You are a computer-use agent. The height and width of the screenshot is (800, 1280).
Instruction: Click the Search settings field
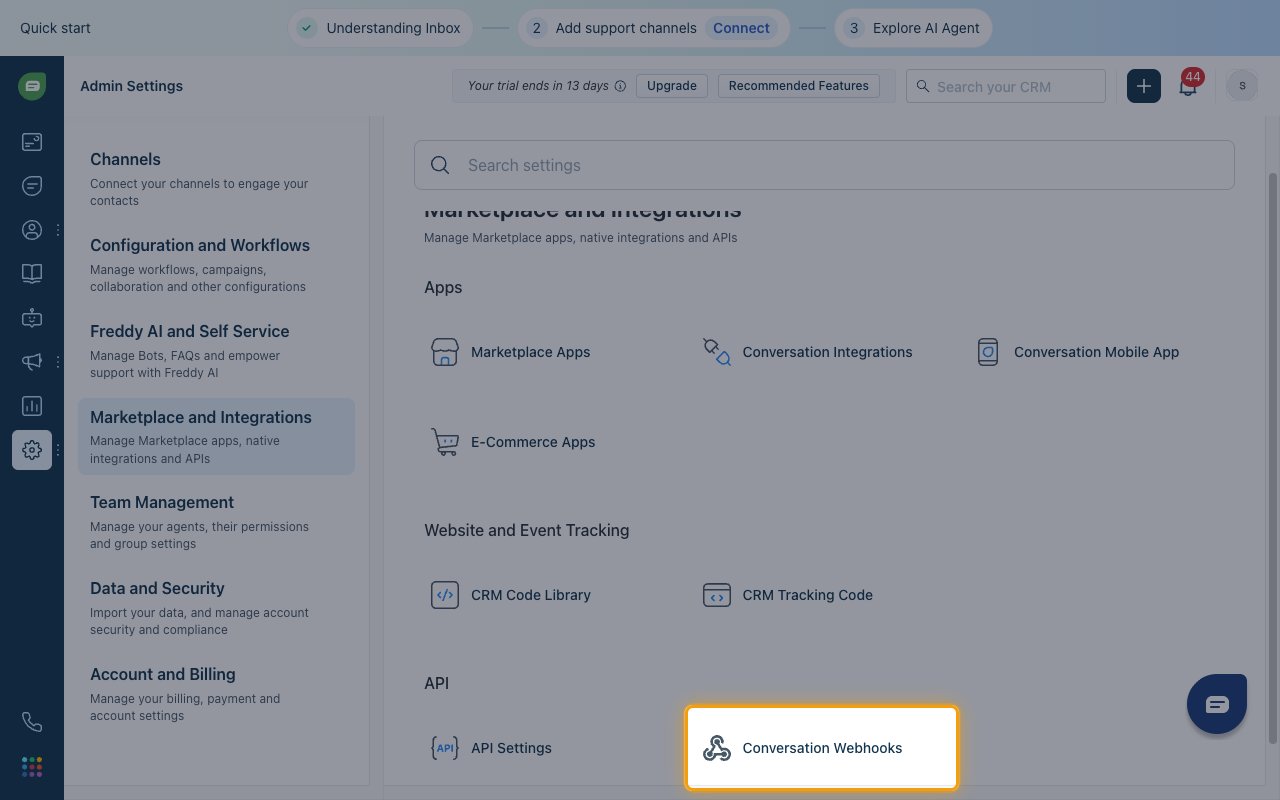pos(824,165)
